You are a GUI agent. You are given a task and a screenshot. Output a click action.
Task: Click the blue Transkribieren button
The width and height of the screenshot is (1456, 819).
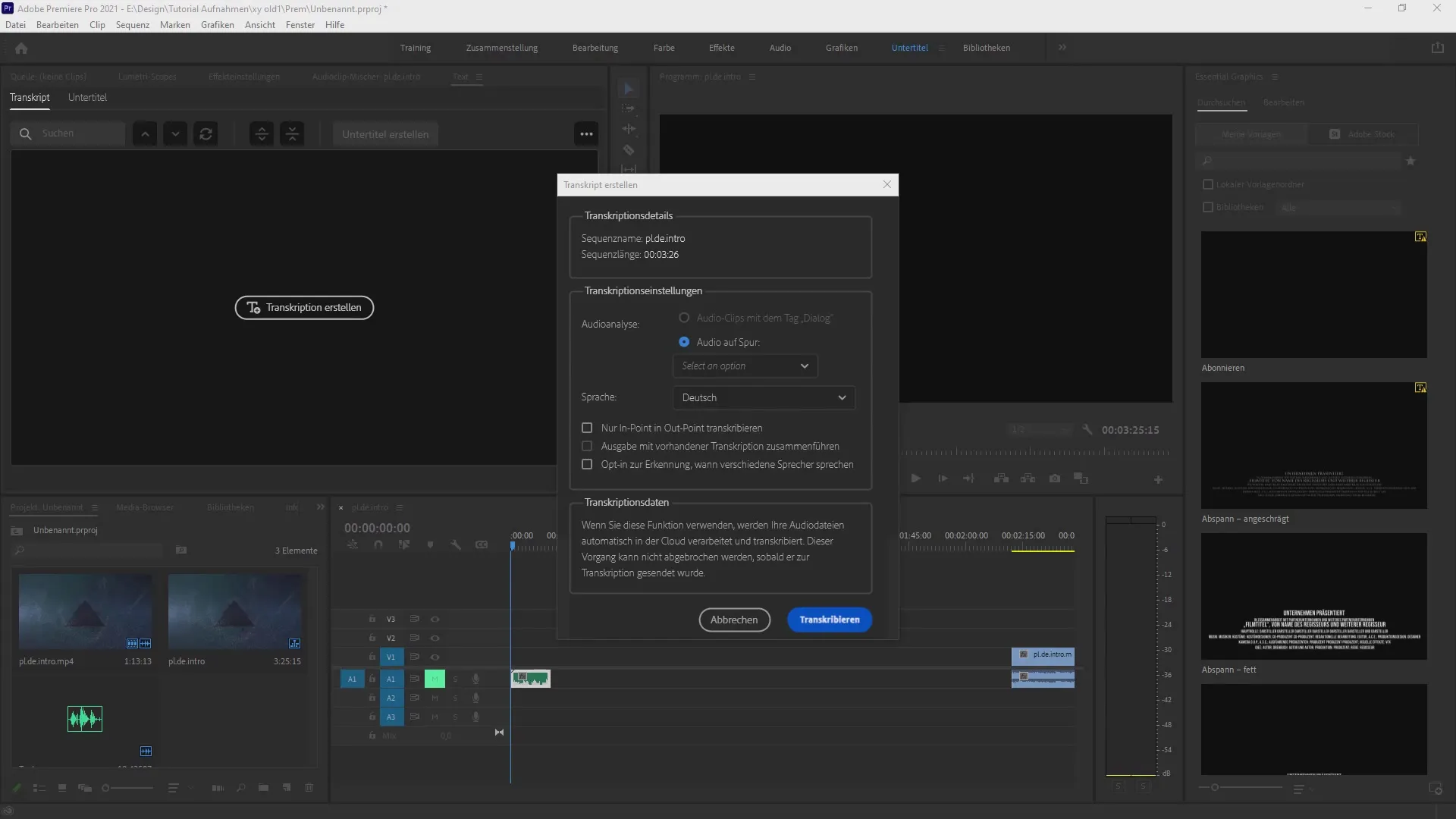(x=830, y=620)
